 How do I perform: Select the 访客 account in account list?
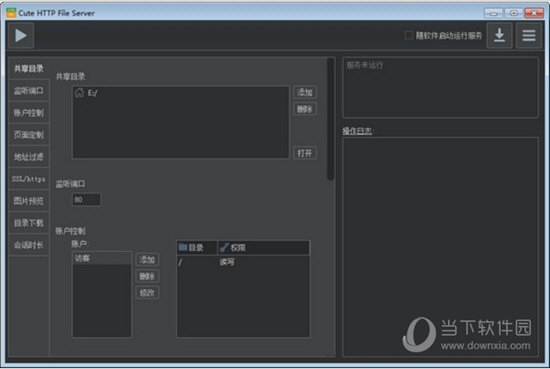(102, 259)
